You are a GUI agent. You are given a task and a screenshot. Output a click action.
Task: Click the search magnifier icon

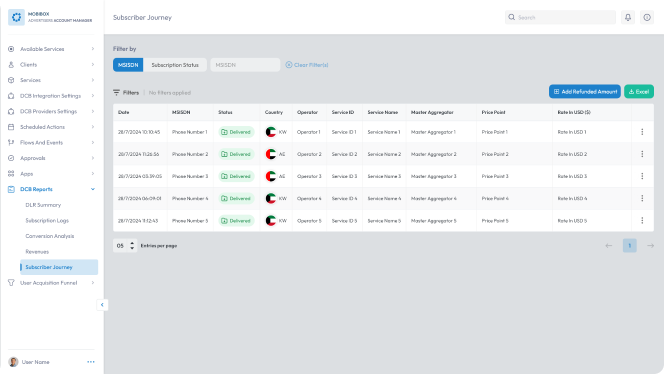[x=512, y=17]
